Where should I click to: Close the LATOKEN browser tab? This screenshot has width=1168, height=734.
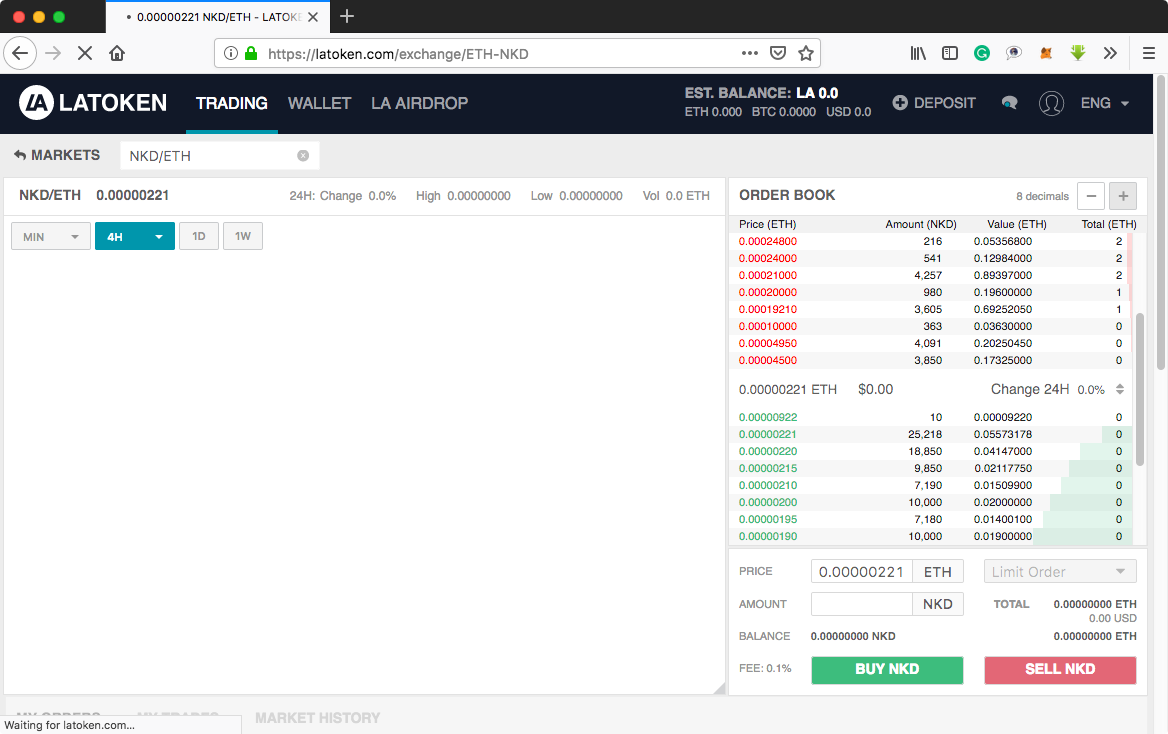click(x=314, y=16)
